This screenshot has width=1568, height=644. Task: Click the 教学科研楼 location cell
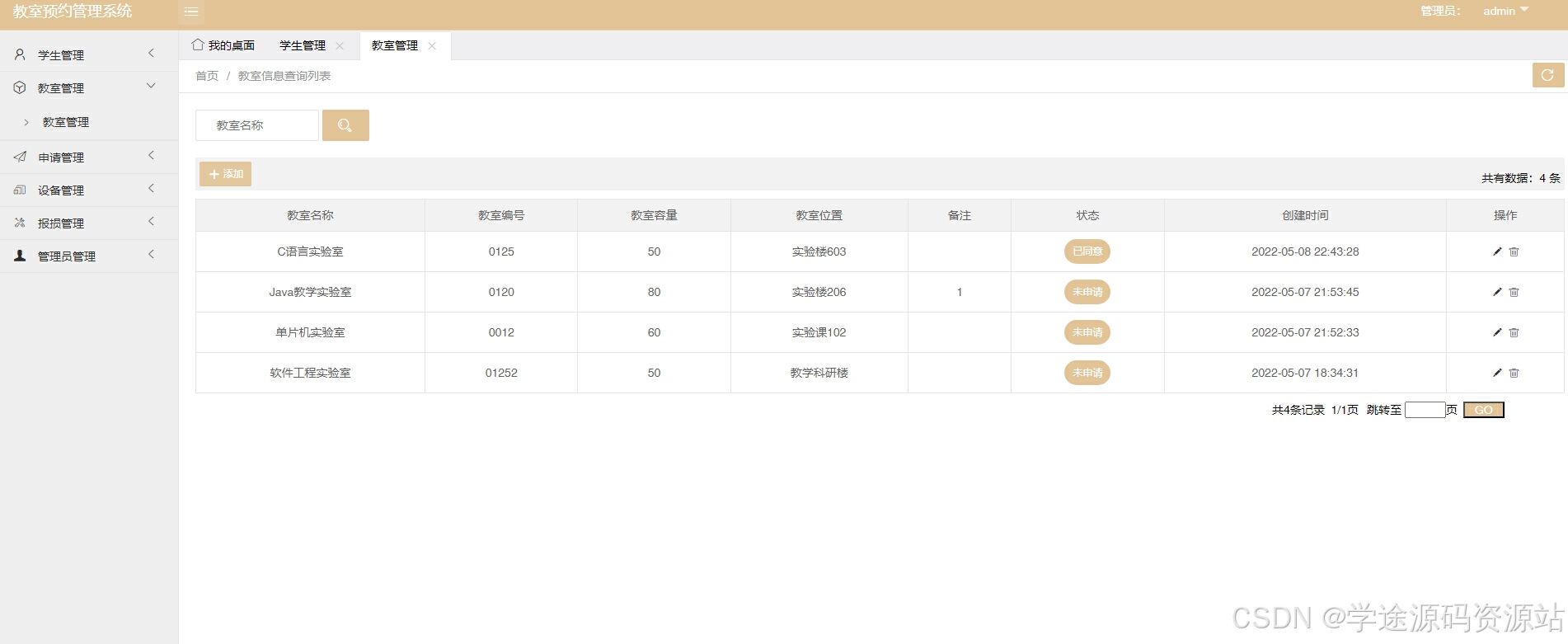pos(819,373)
